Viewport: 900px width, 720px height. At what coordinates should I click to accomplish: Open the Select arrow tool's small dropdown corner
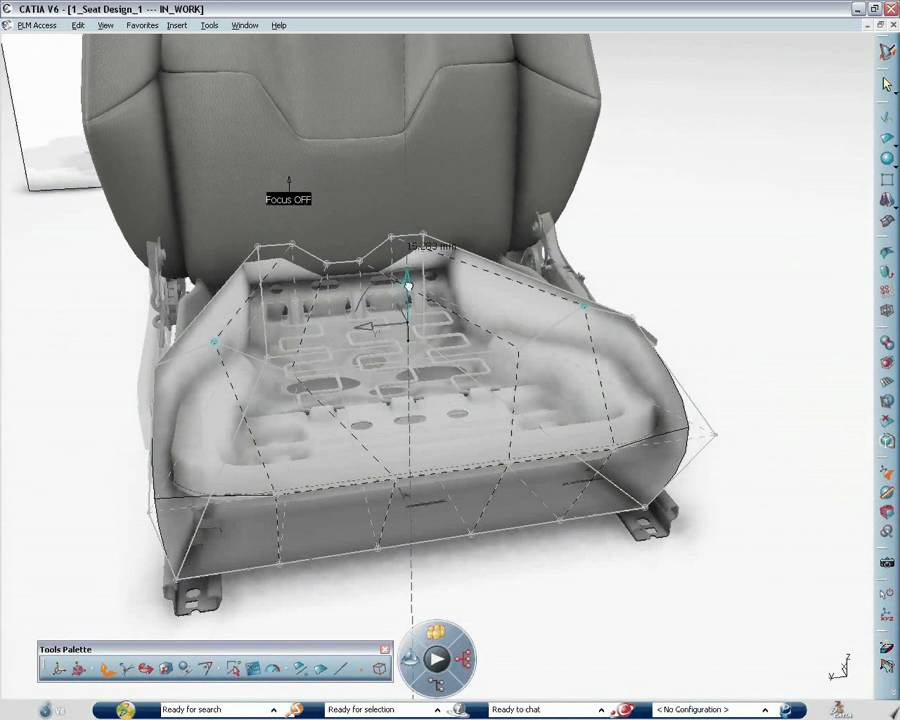pyautogui.click(x=894, y=92)
